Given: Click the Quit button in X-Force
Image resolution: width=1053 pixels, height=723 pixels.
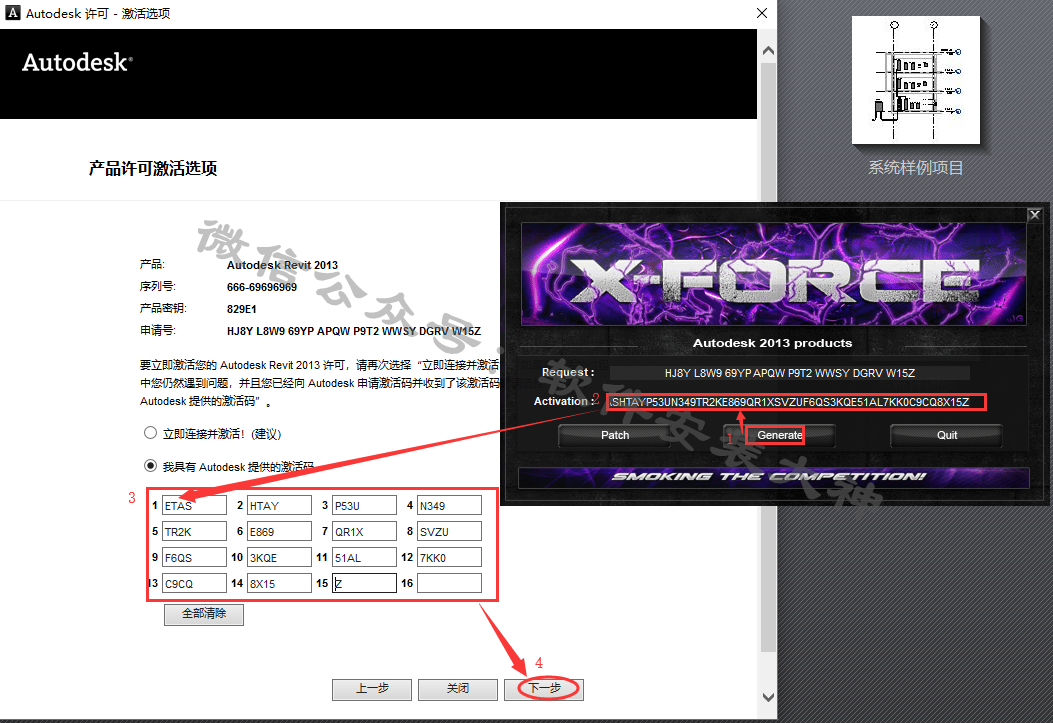Looking at the screenshot, I should point(946,435).
